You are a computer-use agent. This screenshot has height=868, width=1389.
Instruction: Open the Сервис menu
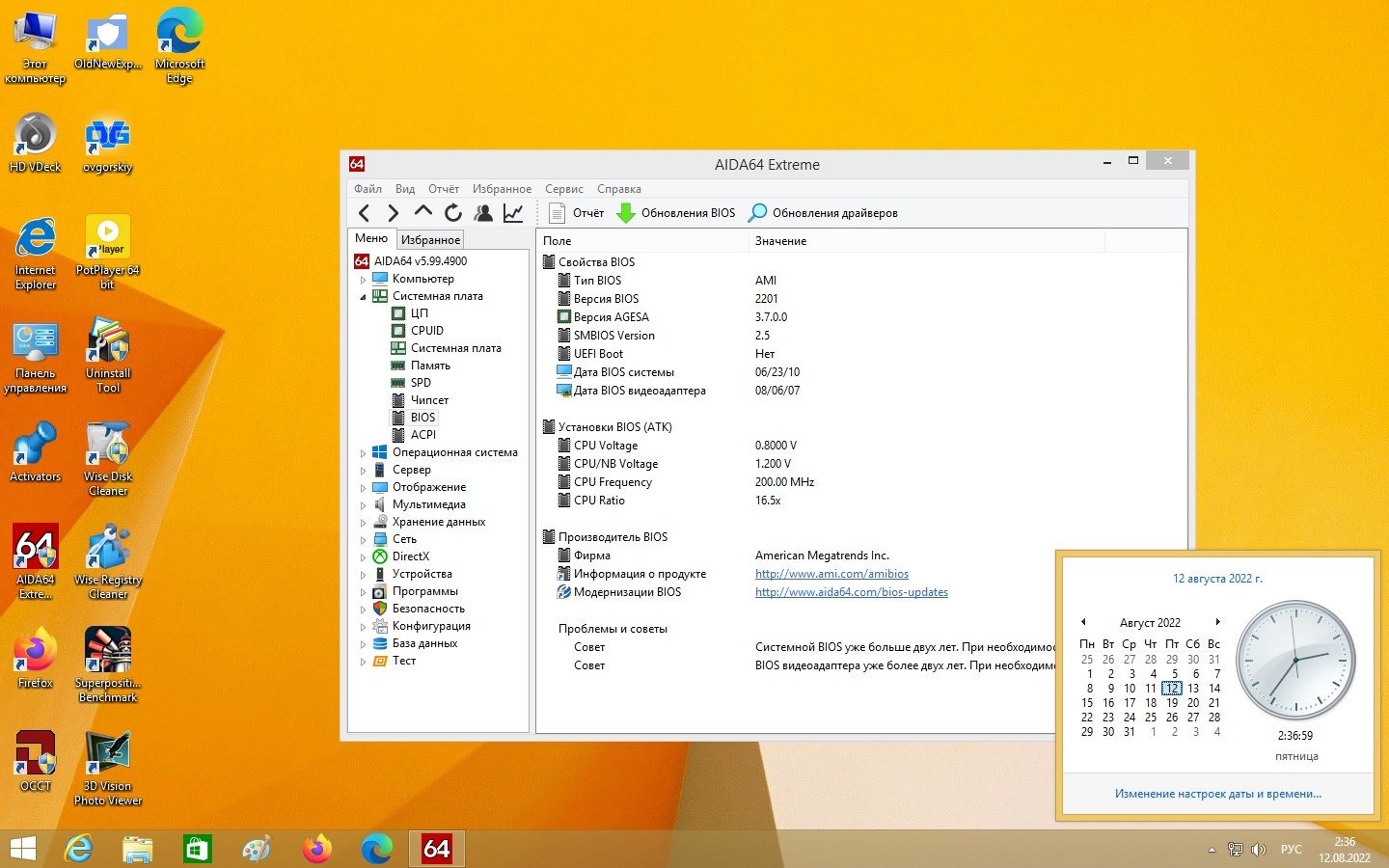563,189
